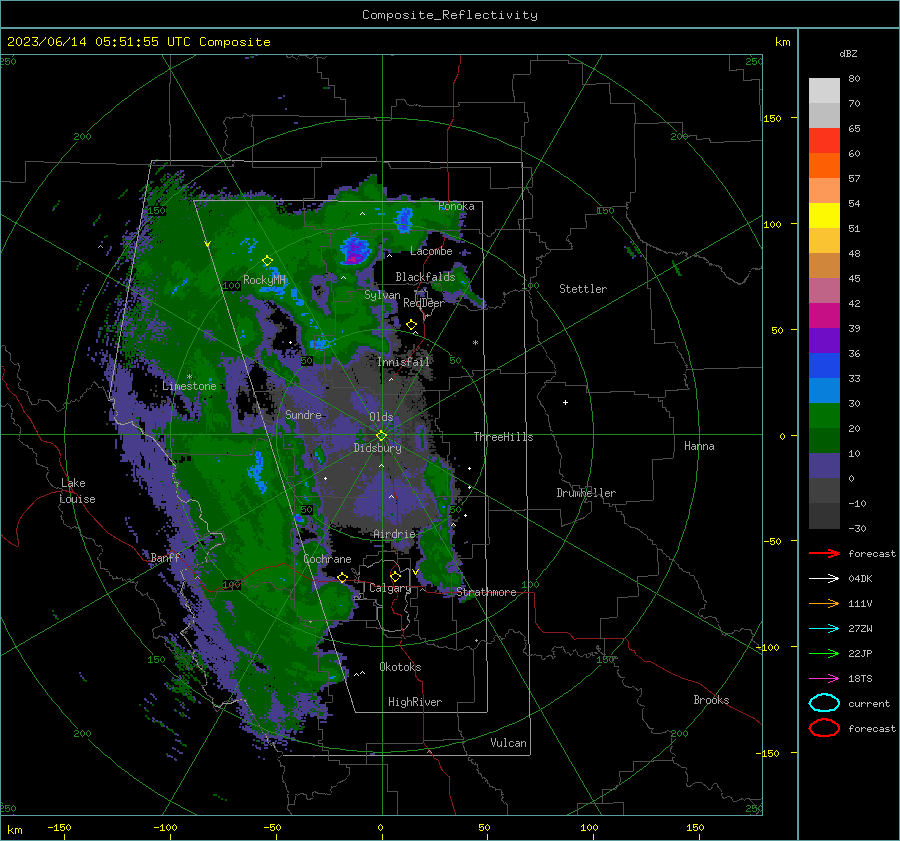Click the Lake Louise label
Viewport: 900px width, 841px height.
[x=77, y=491]
